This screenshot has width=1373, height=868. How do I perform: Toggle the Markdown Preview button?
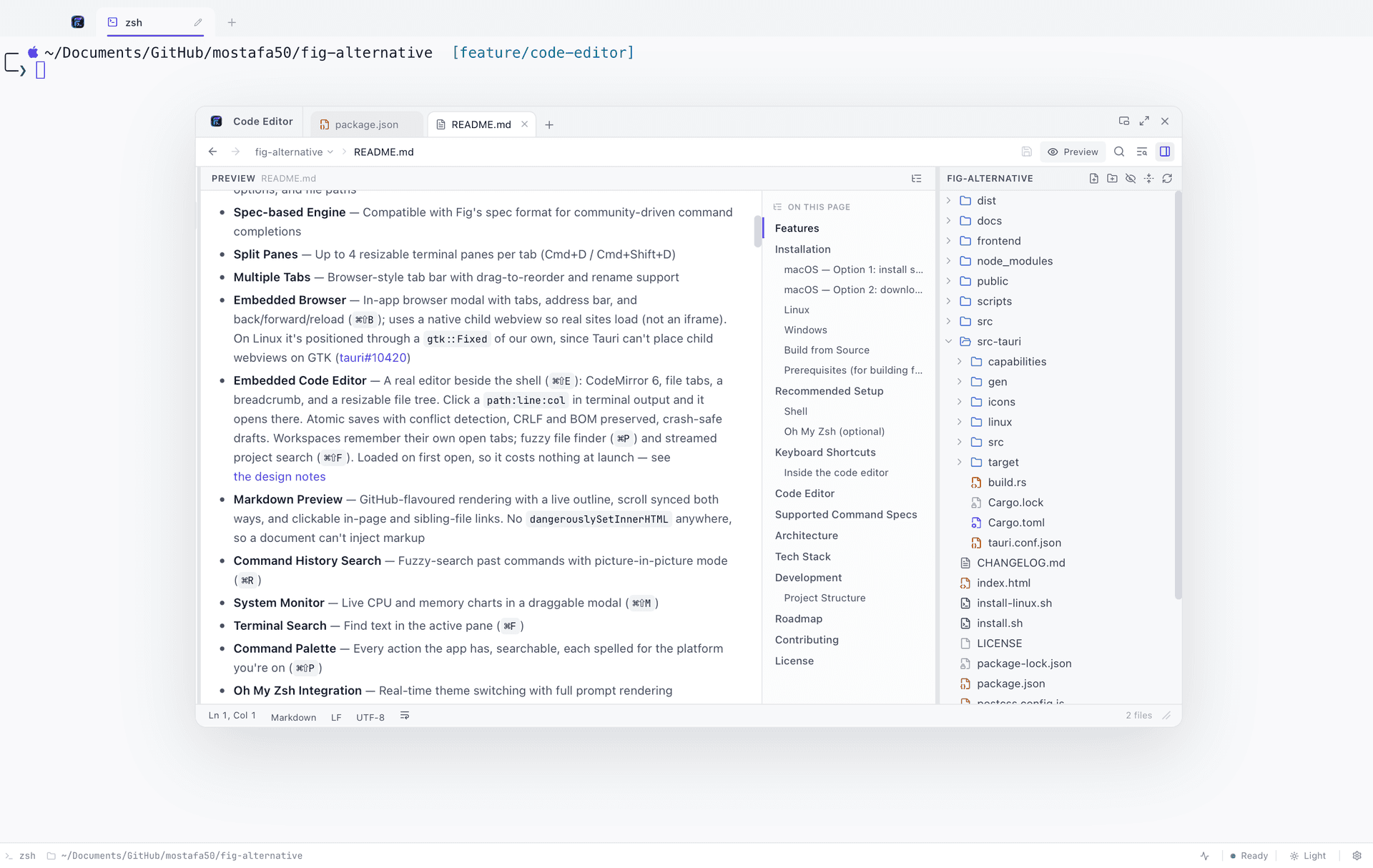click(x=1073, y=152)
